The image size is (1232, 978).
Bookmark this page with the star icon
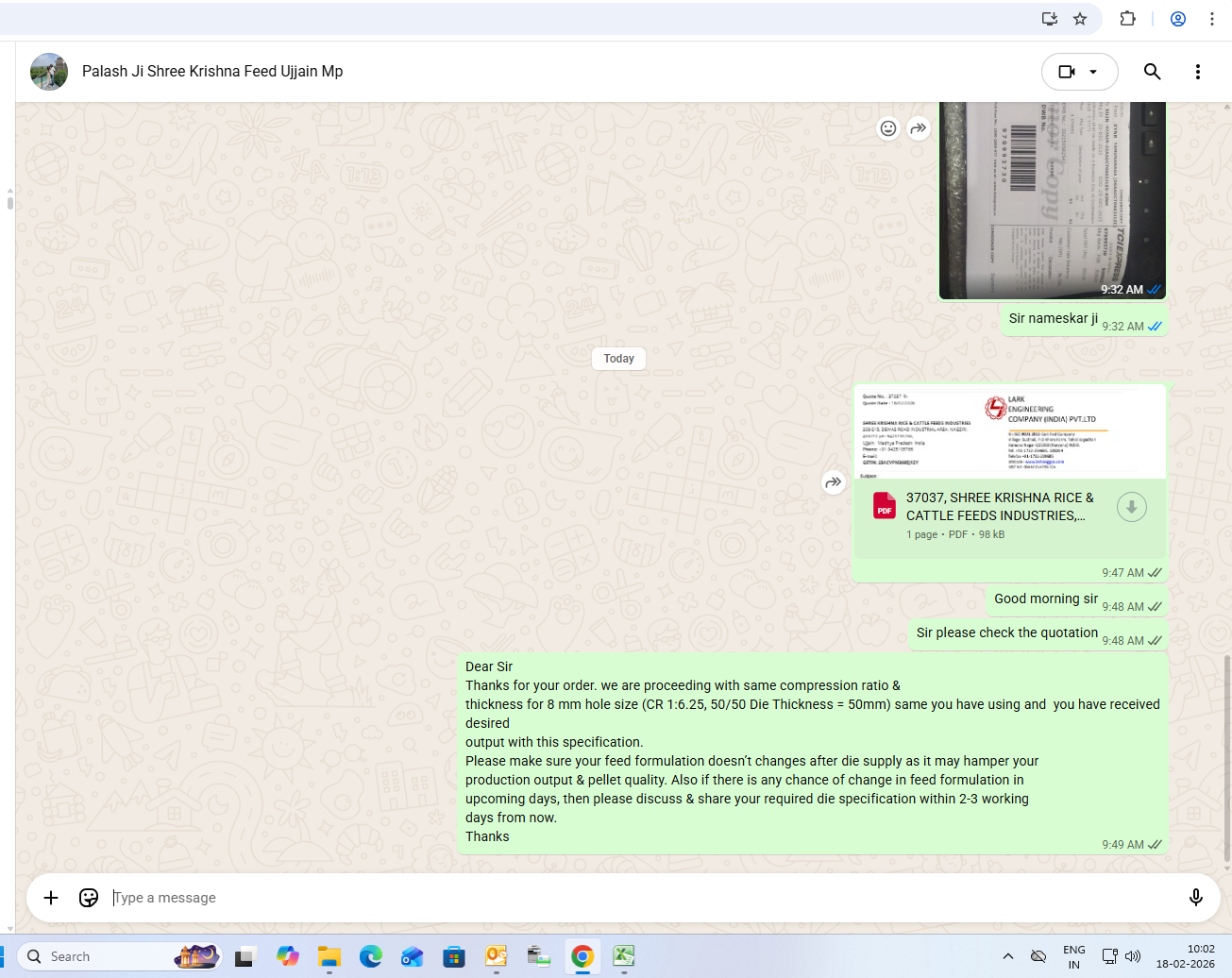(x=1080, y=19)
